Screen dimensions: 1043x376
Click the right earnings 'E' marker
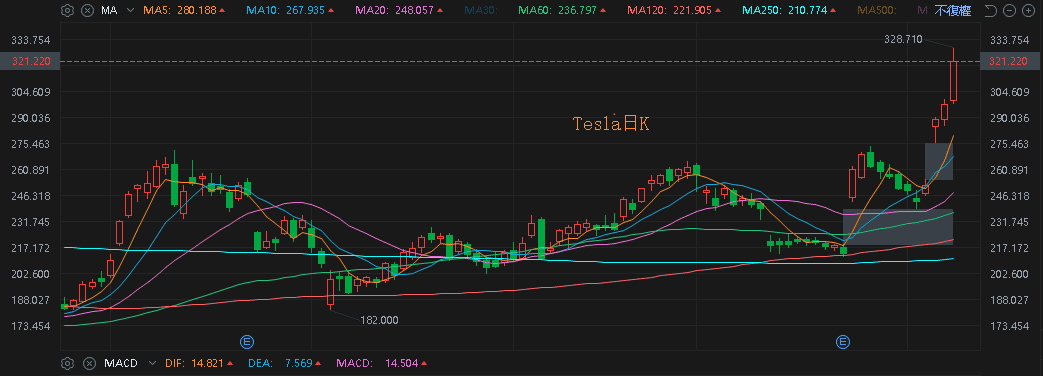click(843, 342)
